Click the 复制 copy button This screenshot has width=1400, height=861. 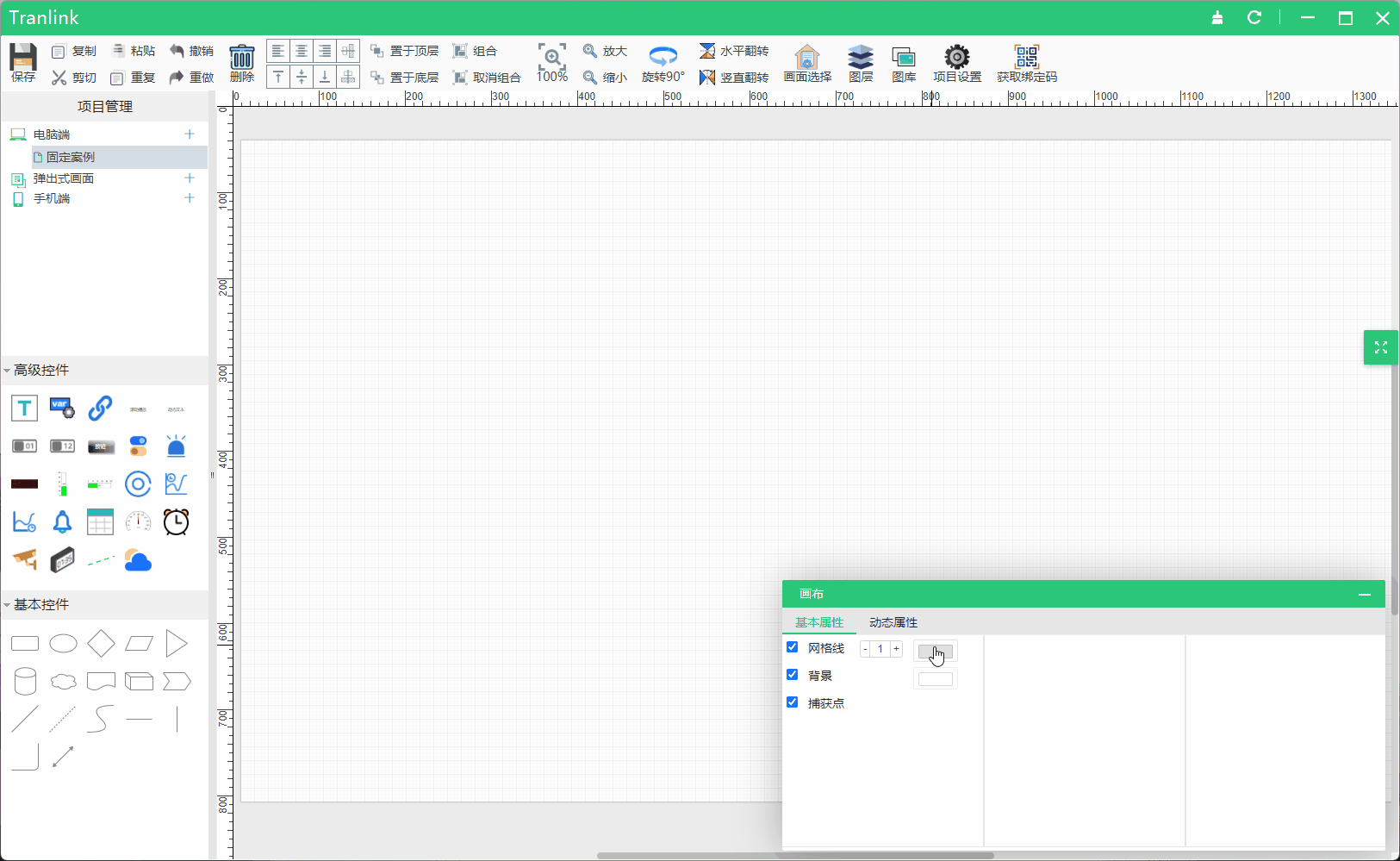tap(74, 51)
